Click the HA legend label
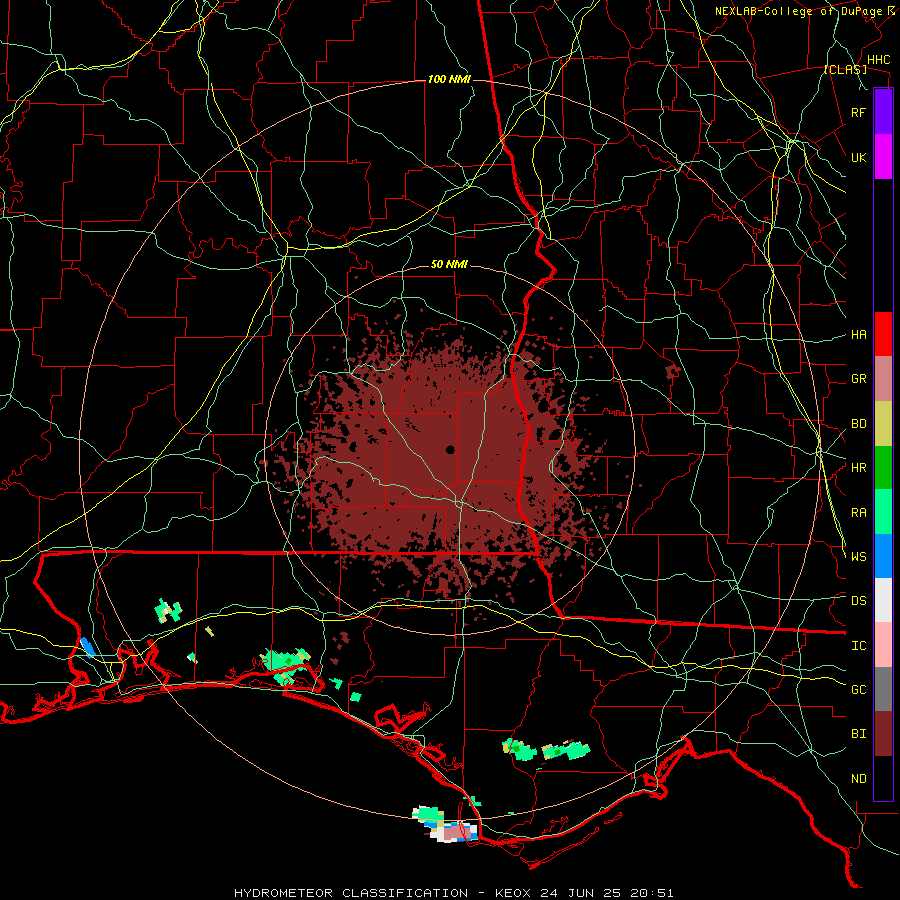Screen dimensions: 900x900 (858, 334)
